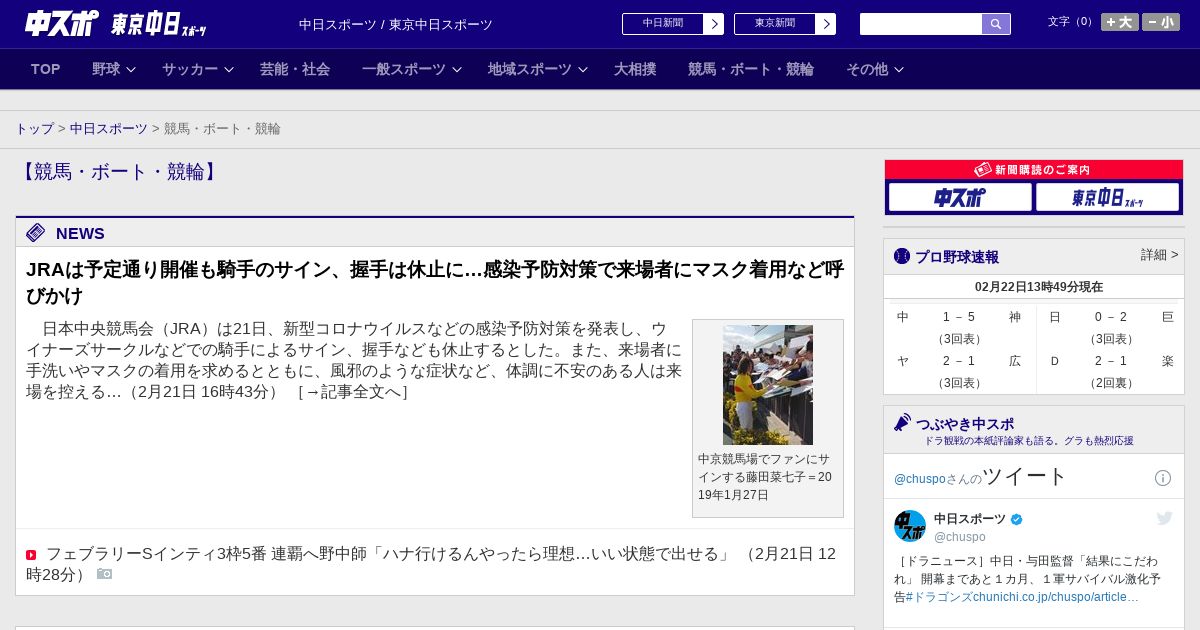This screenshot has height=630, width=1200.
Task: Open the 芸能・社会 menu item
Action: (295, 69)
